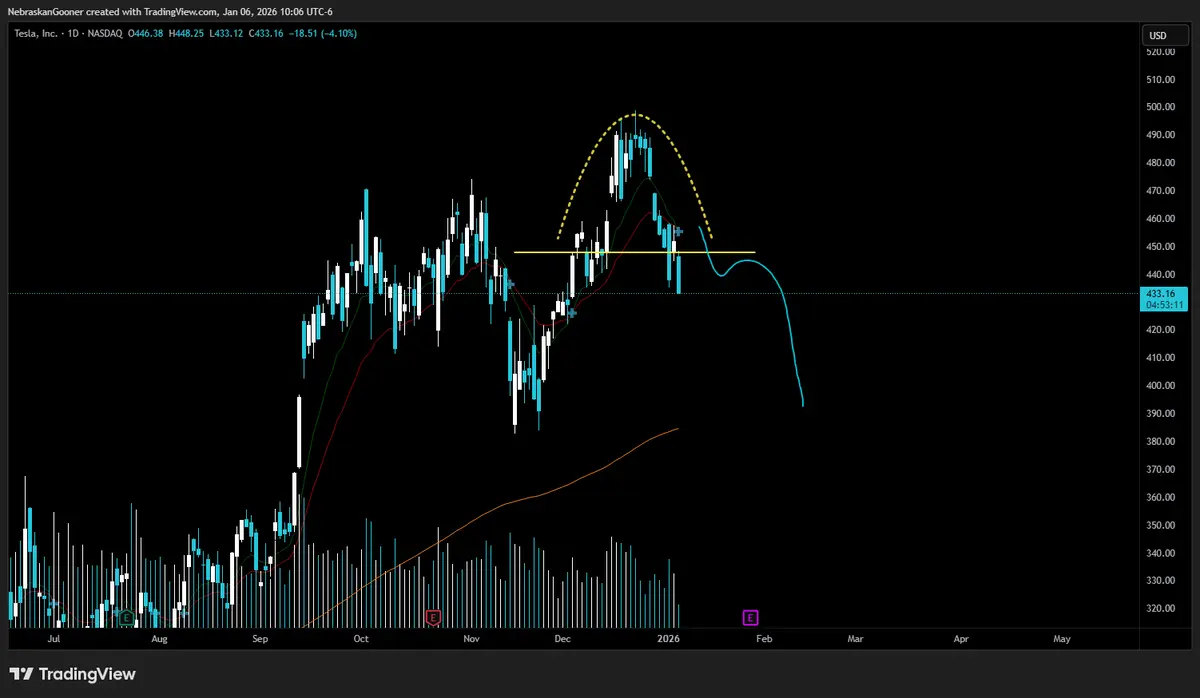This screenshot has width=1200, height=698.
Task: Click the 390.00 price axis label
Action: tap(1161, 414)
